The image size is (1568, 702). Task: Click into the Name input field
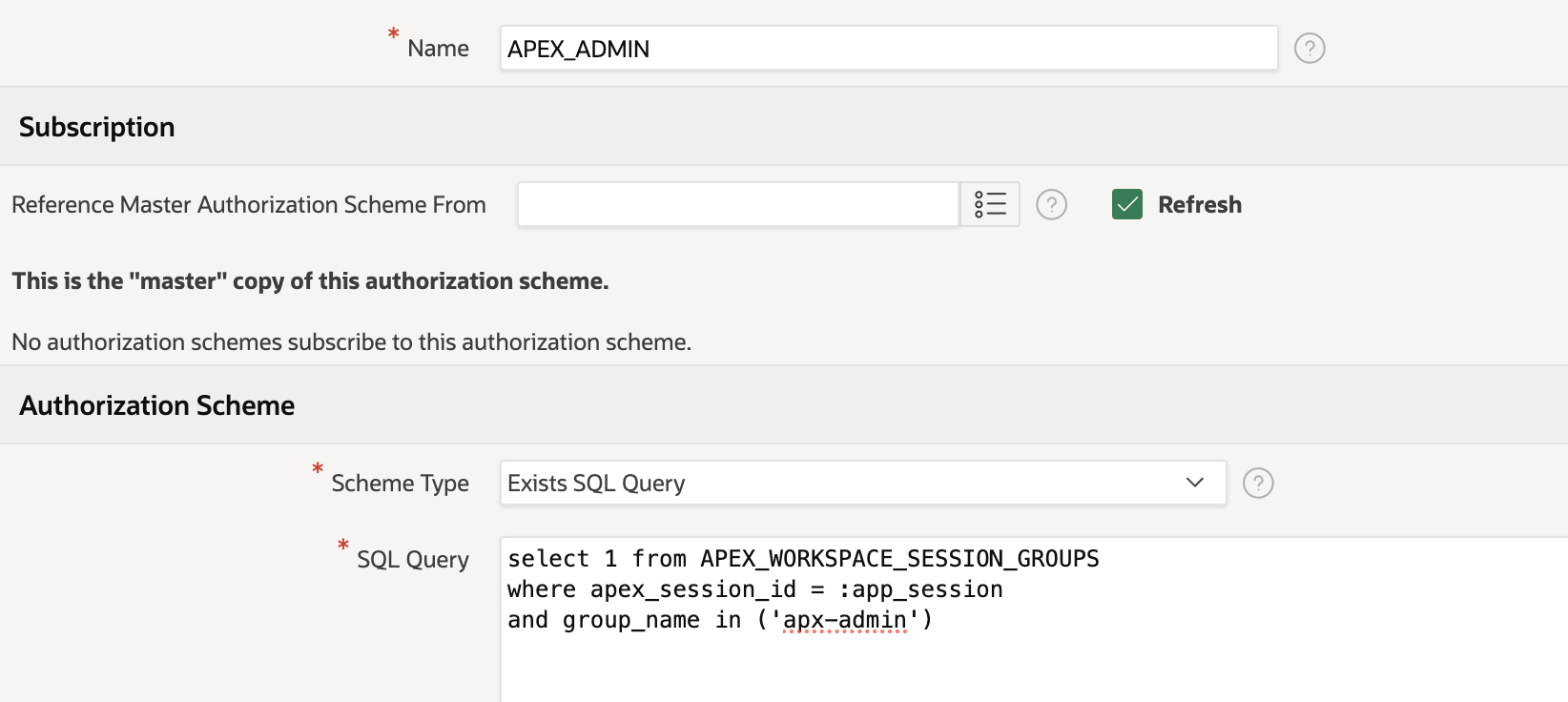889,48
